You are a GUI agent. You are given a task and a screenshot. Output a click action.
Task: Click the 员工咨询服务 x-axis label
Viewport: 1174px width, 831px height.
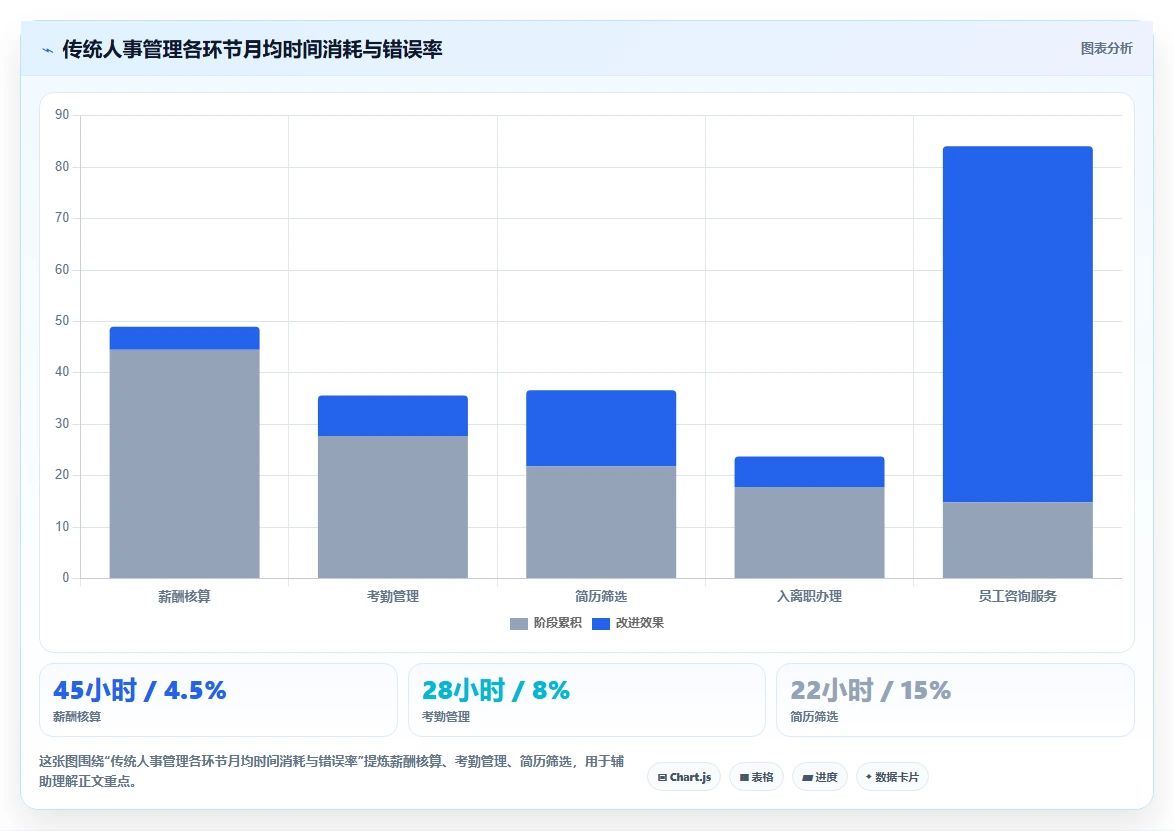tap(1018, 596)
